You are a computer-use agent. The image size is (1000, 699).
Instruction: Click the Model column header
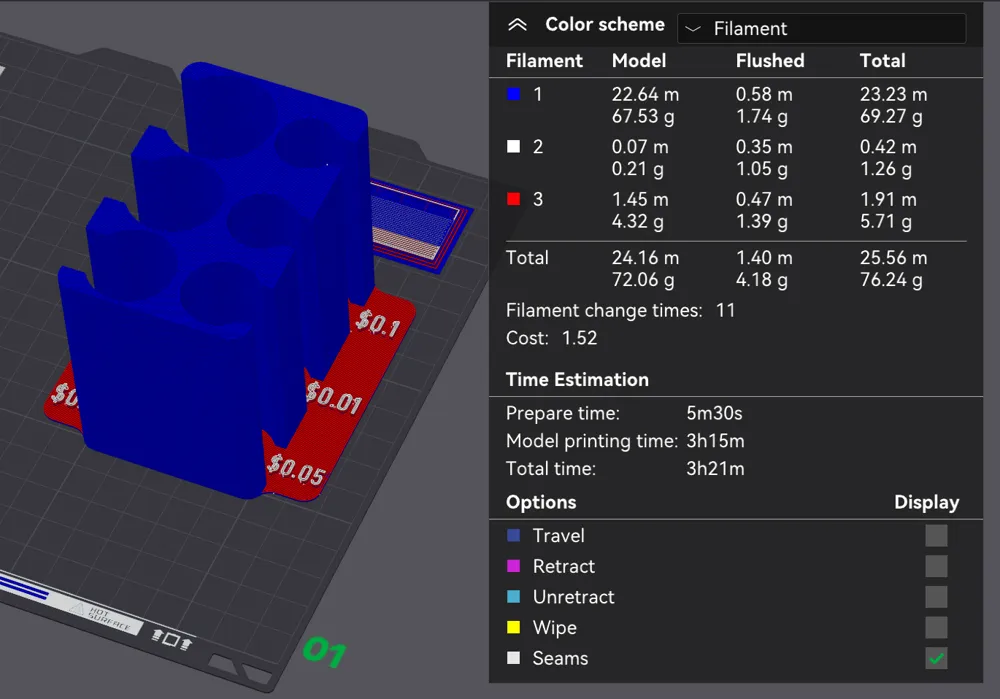(638, 61)
